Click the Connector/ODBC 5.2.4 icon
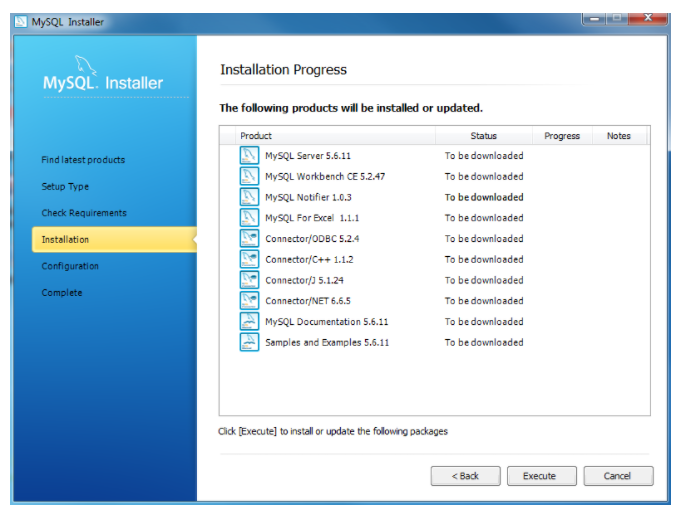 pyautogui.click(x=249, y=238)
